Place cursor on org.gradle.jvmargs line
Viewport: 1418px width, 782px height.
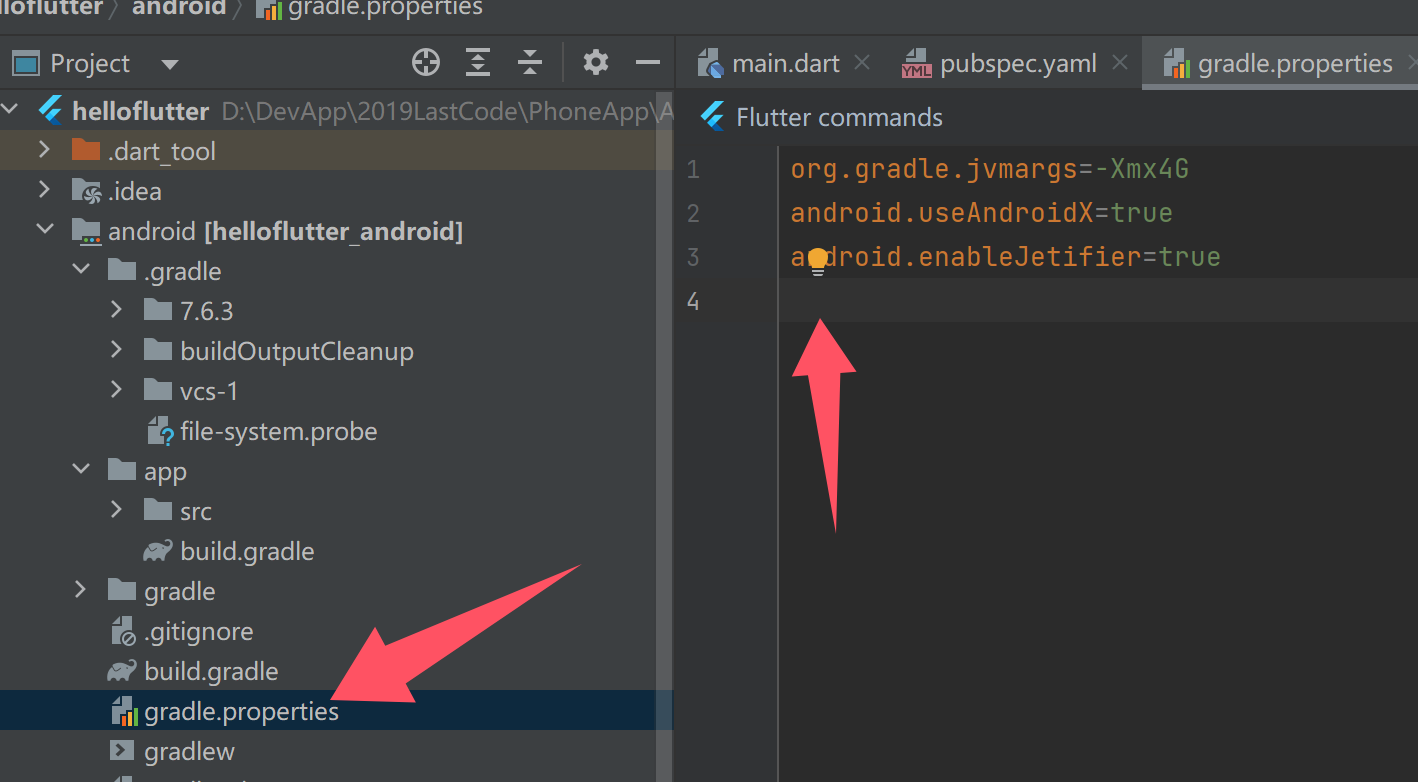click(x=989, y=169)
